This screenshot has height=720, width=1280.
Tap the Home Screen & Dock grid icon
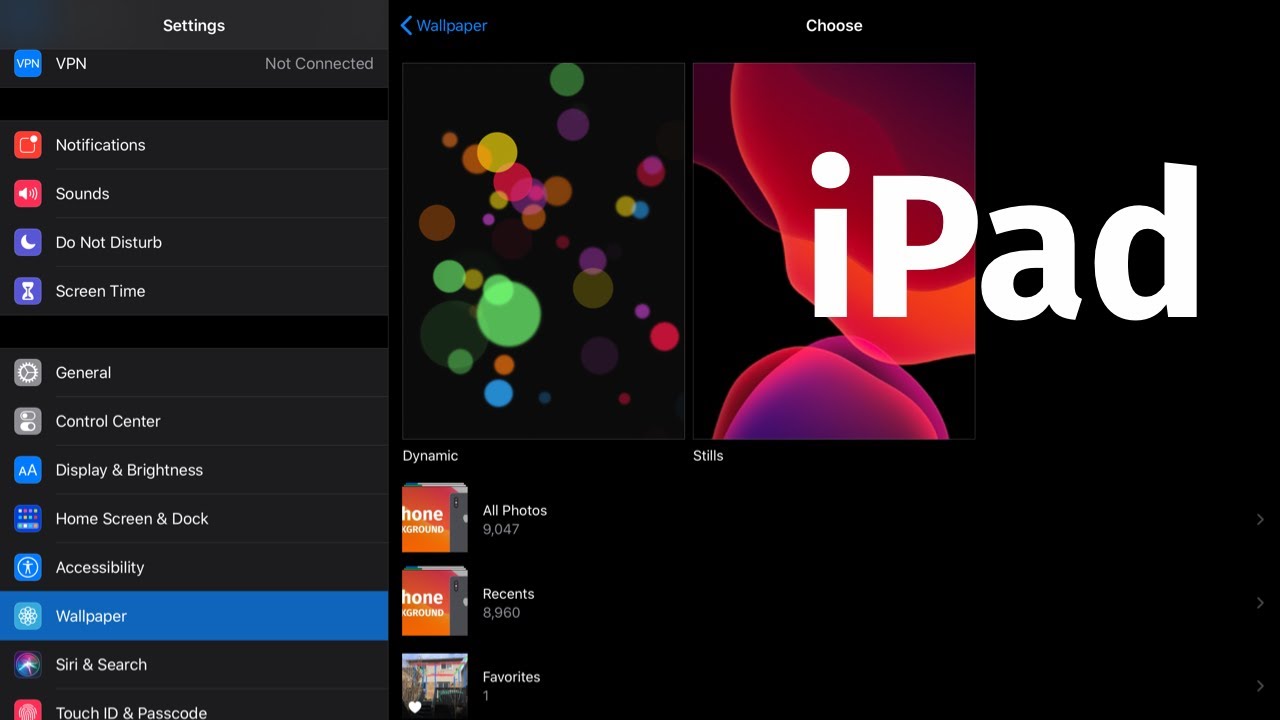(x=28, y=519)
